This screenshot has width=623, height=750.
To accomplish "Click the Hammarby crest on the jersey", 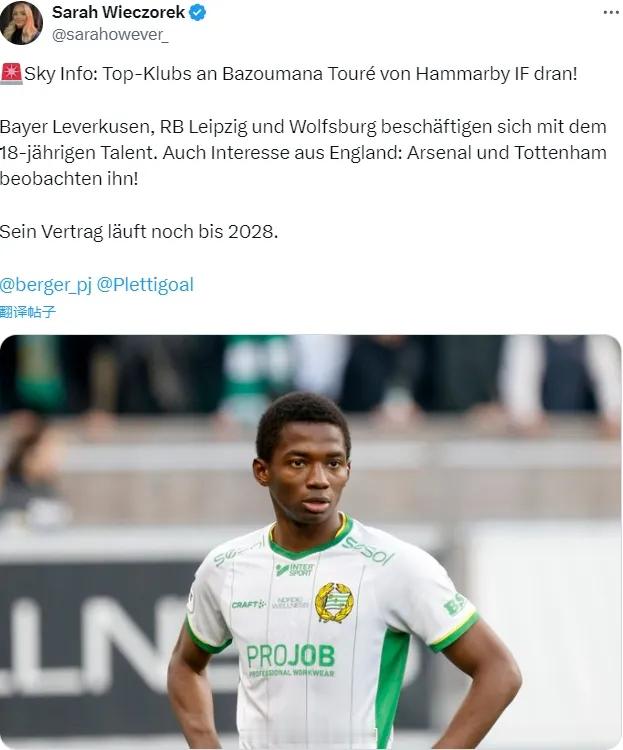I will 334,602.
